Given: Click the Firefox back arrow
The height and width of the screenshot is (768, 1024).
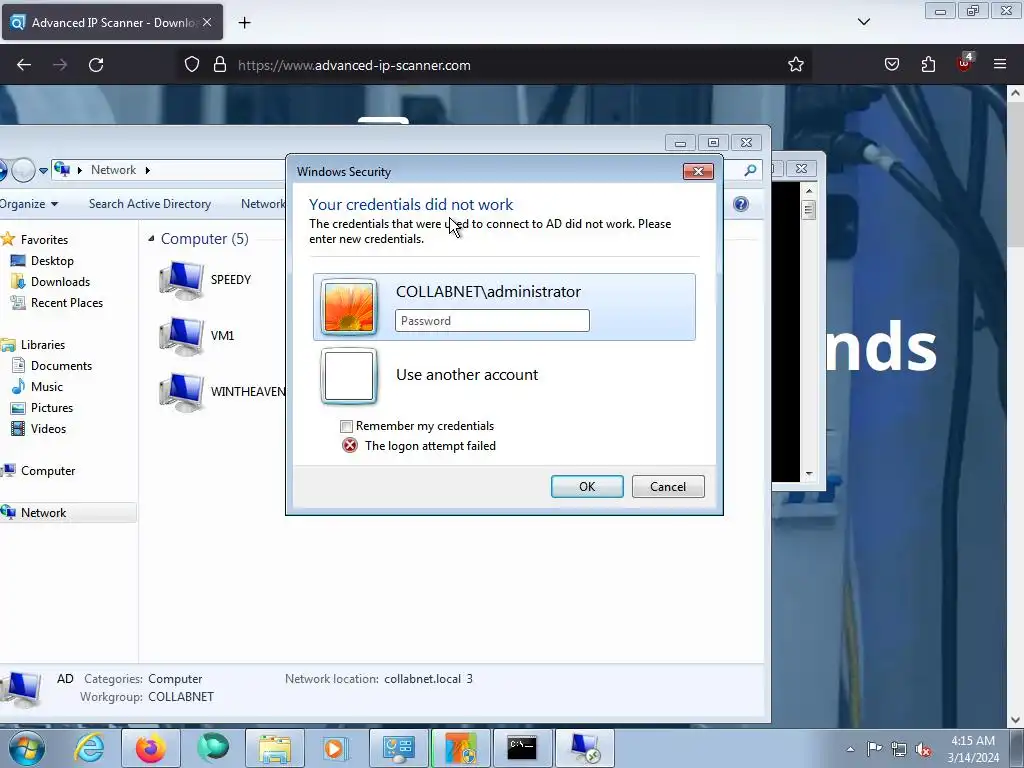Looking at the screenshot, I should (24, 65).
